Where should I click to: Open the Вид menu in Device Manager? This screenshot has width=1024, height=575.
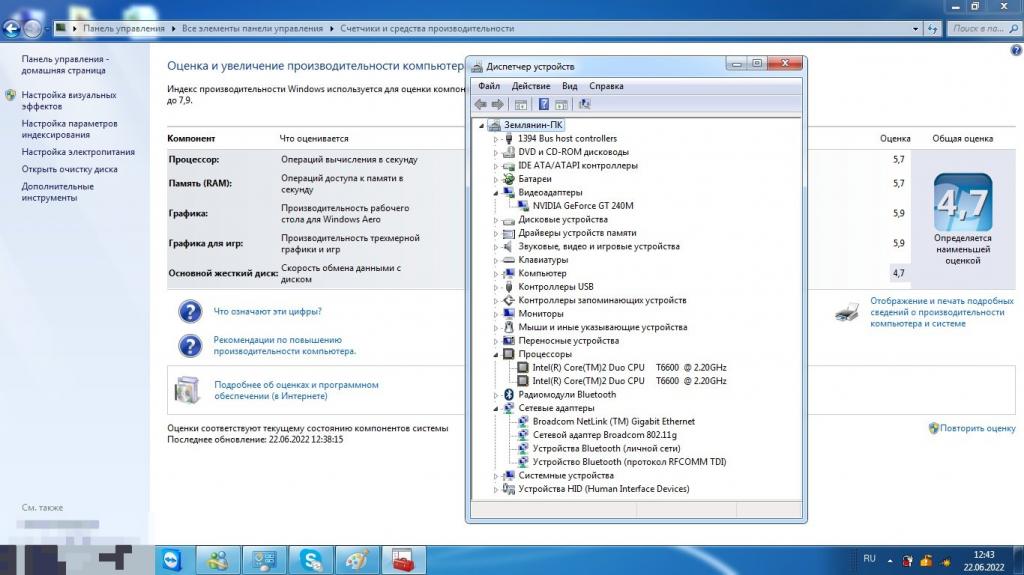[569, 86]
